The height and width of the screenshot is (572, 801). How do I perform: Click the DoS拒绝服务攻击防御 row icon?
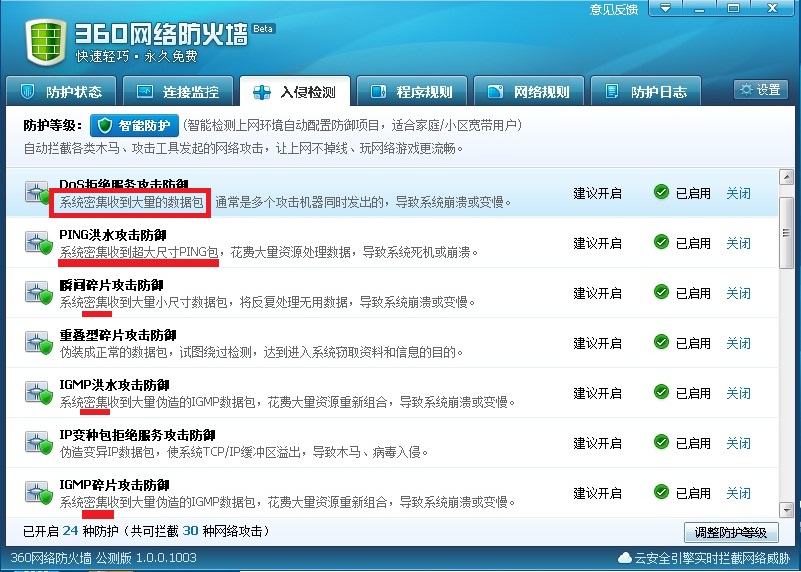click(x=39, y=193)
